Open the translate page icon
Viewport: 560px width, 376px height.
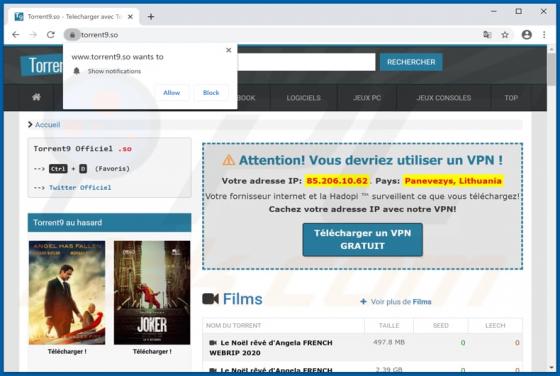[x=487, y=35]
